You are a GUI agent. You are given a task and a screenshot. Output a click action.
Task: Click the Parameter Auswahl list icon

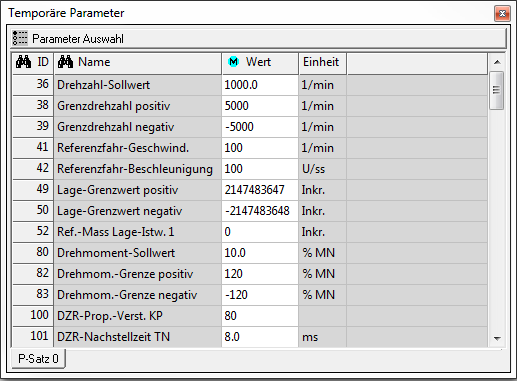click(20, 38)
